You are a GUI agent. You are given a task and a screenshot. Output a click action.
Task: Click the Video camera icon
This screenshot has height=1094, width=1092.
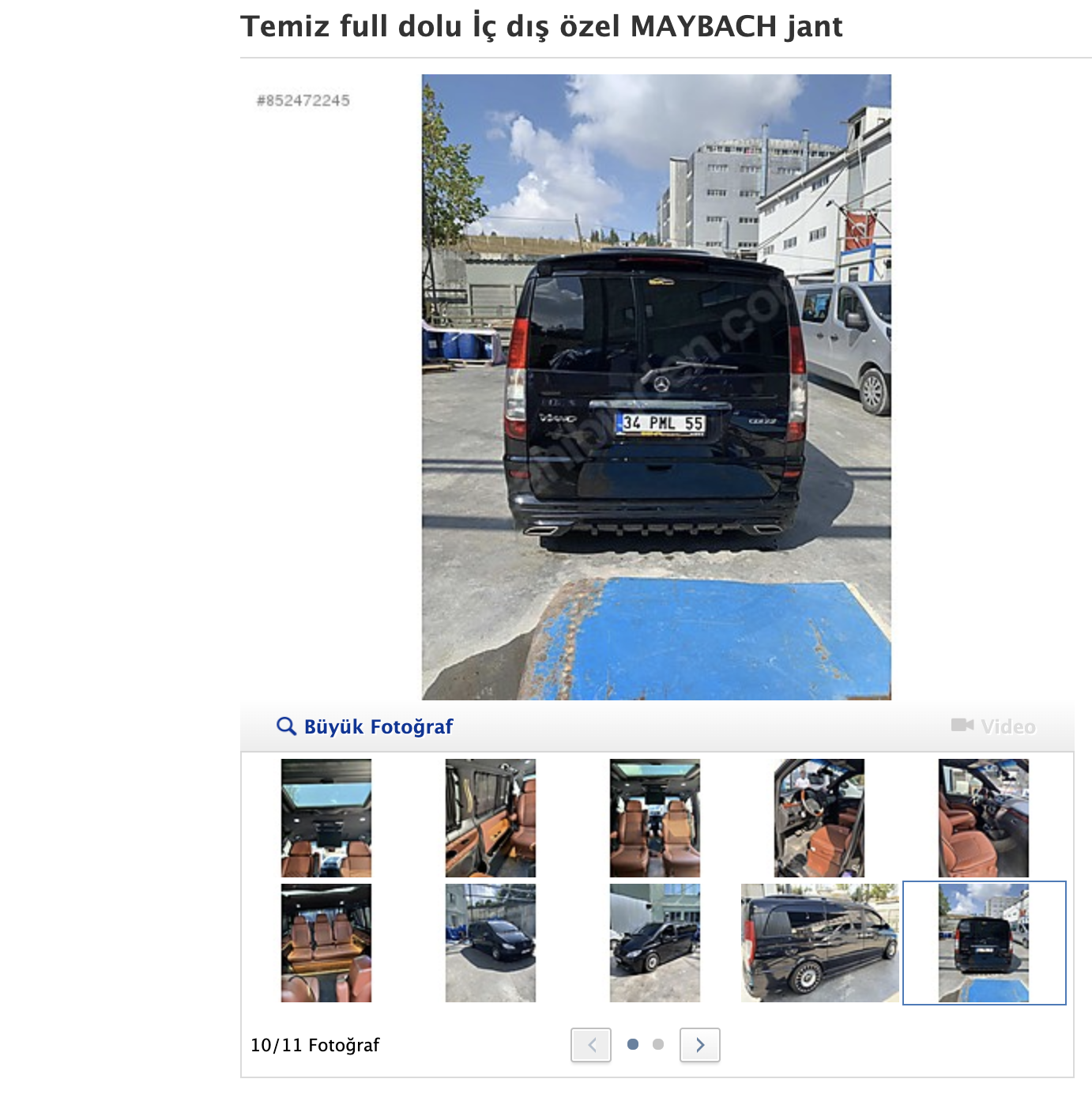tap(962, 725)
